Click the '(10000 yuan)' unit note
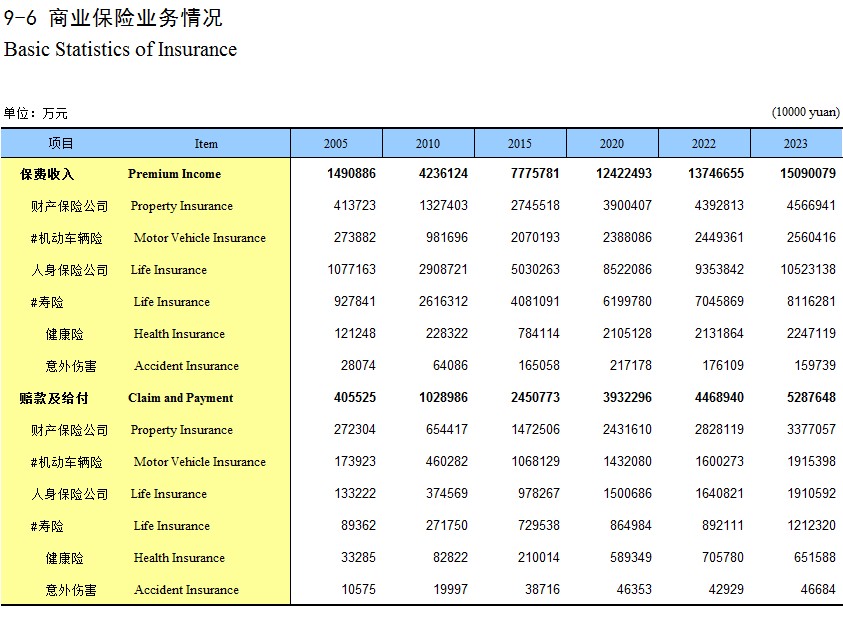The image size is (843, 638). pos(805,112)
